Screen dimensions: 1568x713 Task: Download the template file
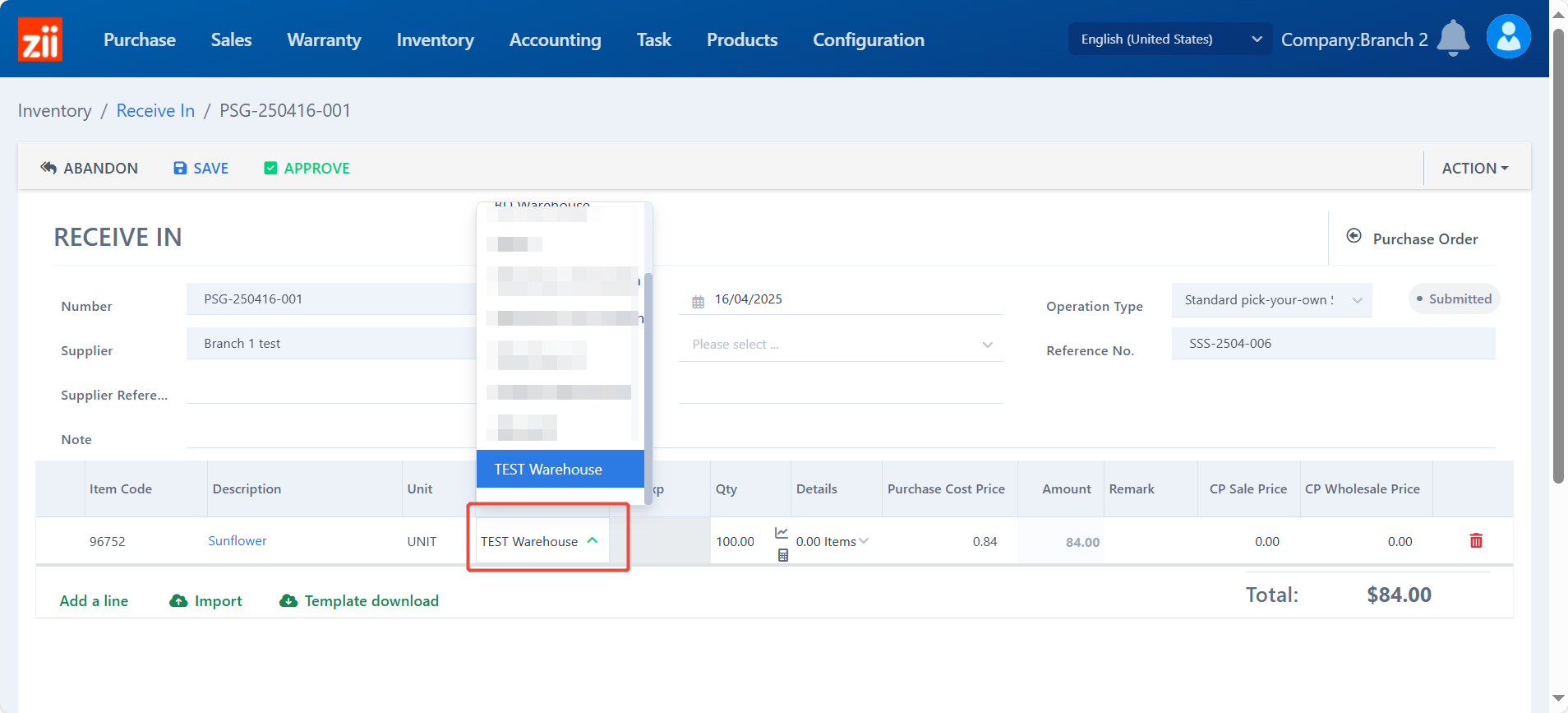click(359, 601)
